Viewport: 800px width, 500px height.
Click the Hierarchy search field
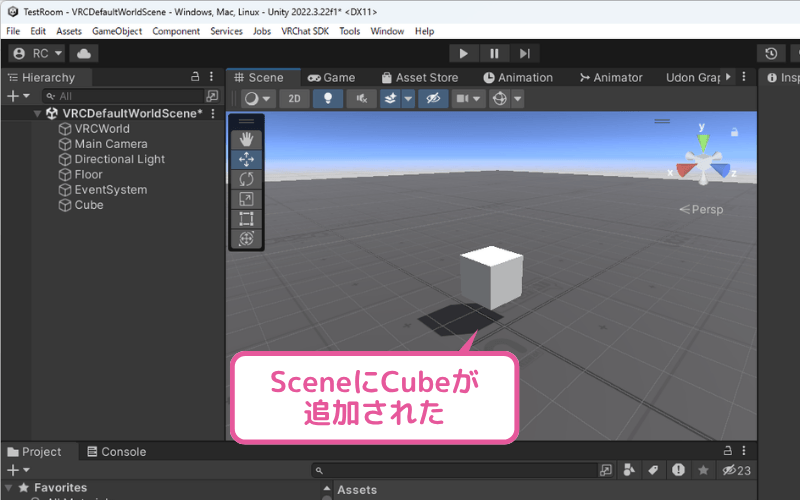[x=124, y=96]
